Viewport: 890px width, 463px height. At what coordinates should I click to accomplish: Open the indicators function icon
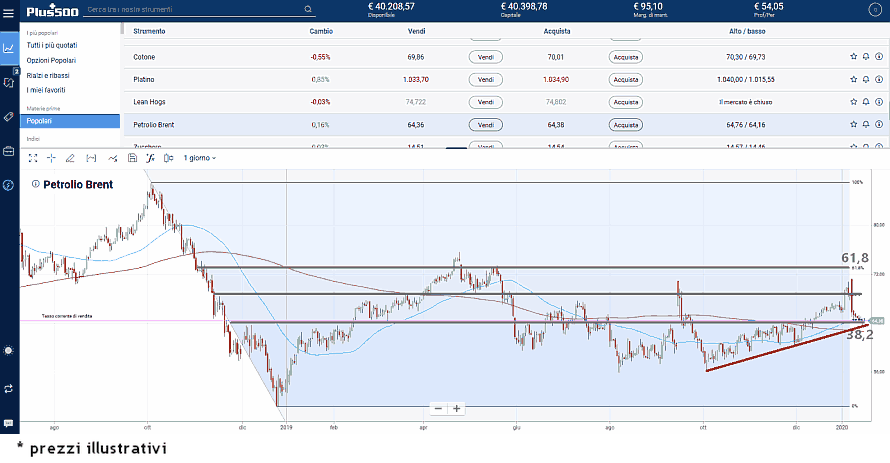(150, 157)
